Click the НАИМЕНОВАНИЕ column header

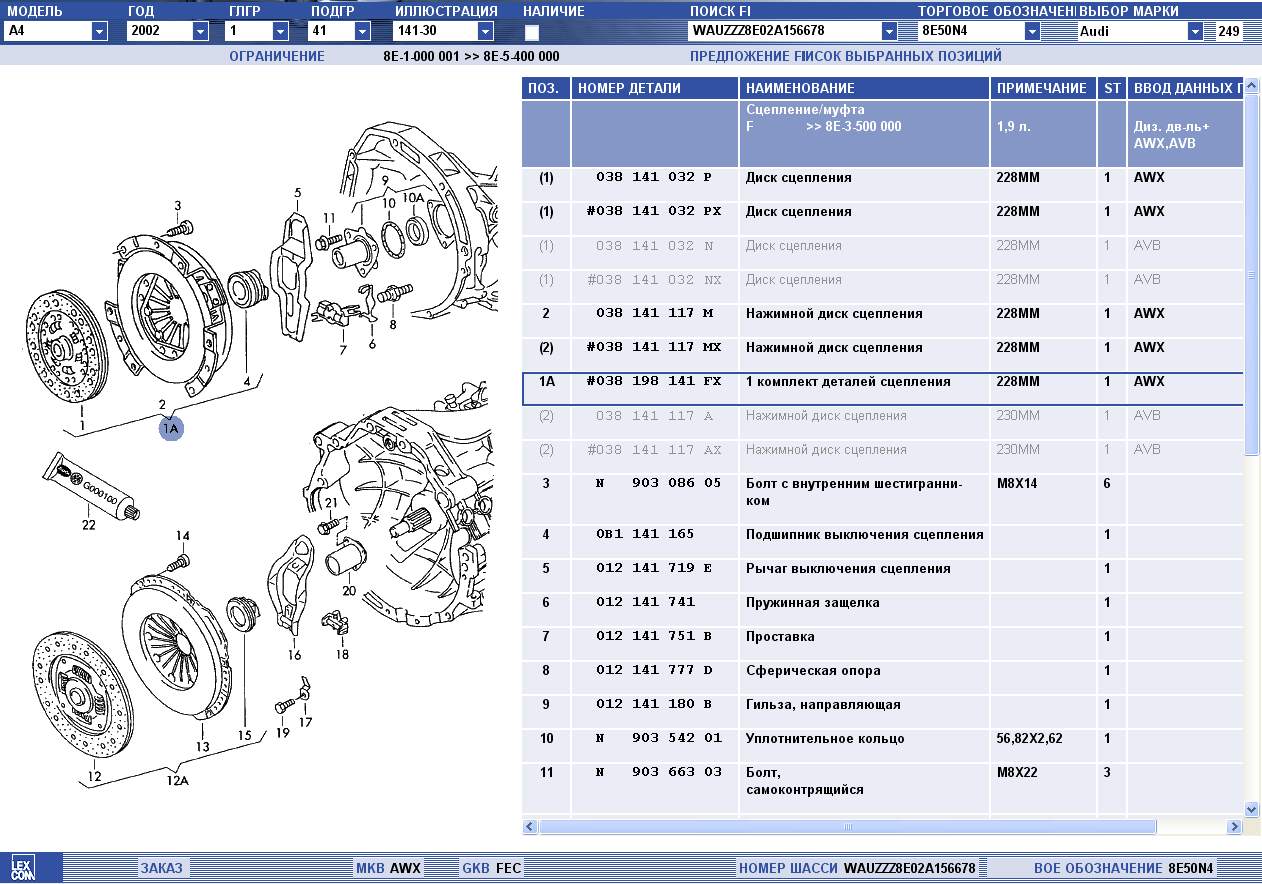pos(865,88)
